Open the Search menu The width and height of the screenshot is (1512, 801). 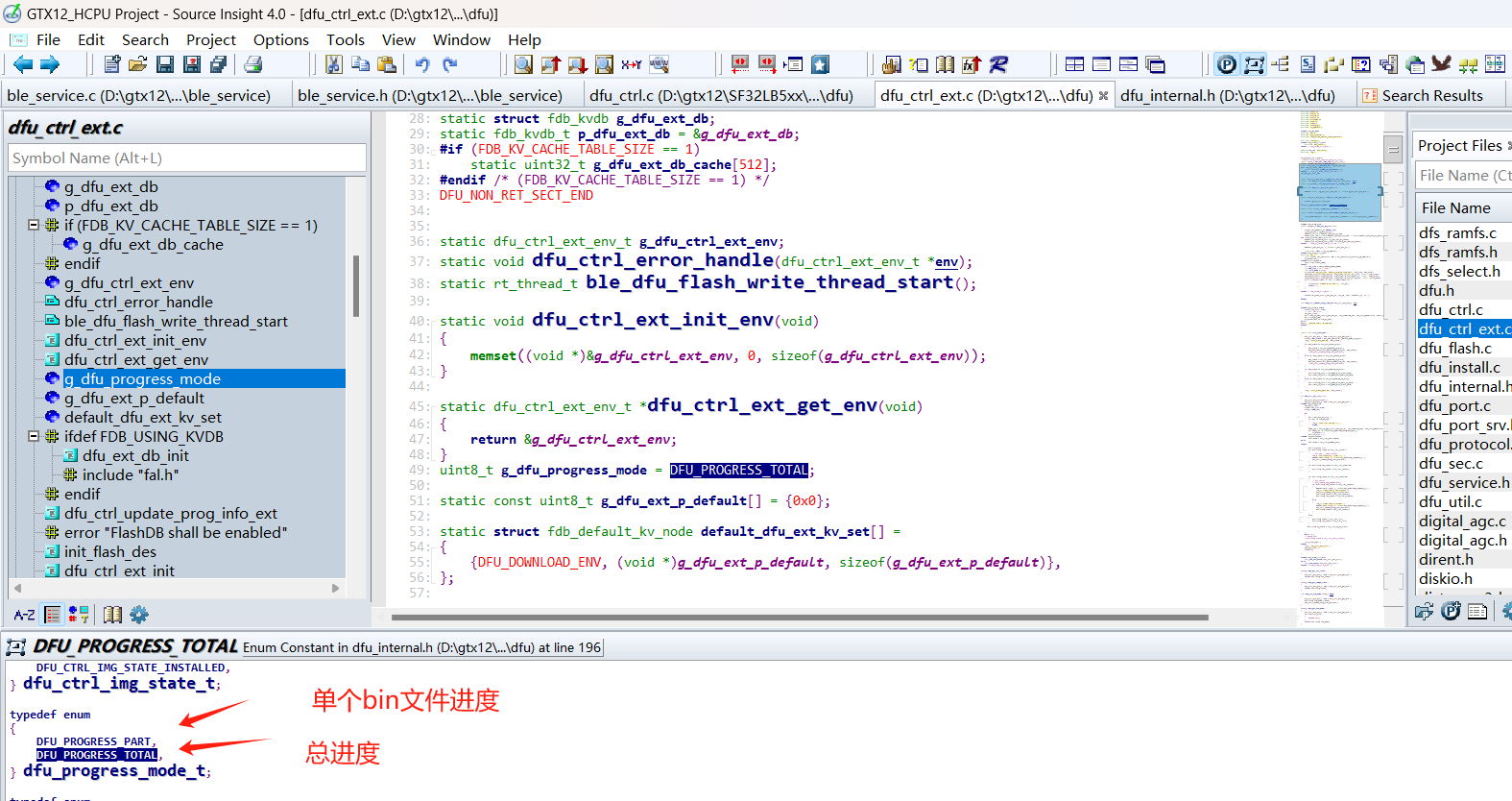(x=145, y=39)
